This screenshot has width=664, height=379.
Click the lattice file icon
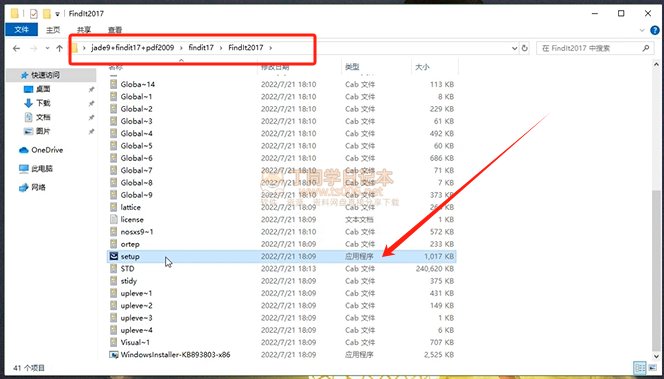click(x=113, y=207)
